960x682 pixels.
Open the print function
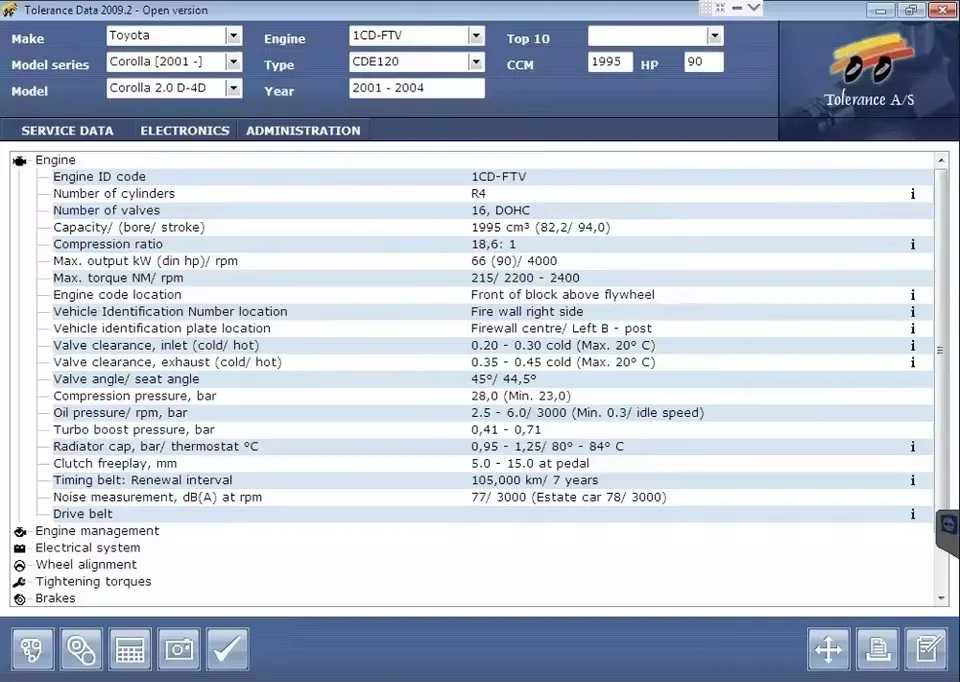pos(877,649)
